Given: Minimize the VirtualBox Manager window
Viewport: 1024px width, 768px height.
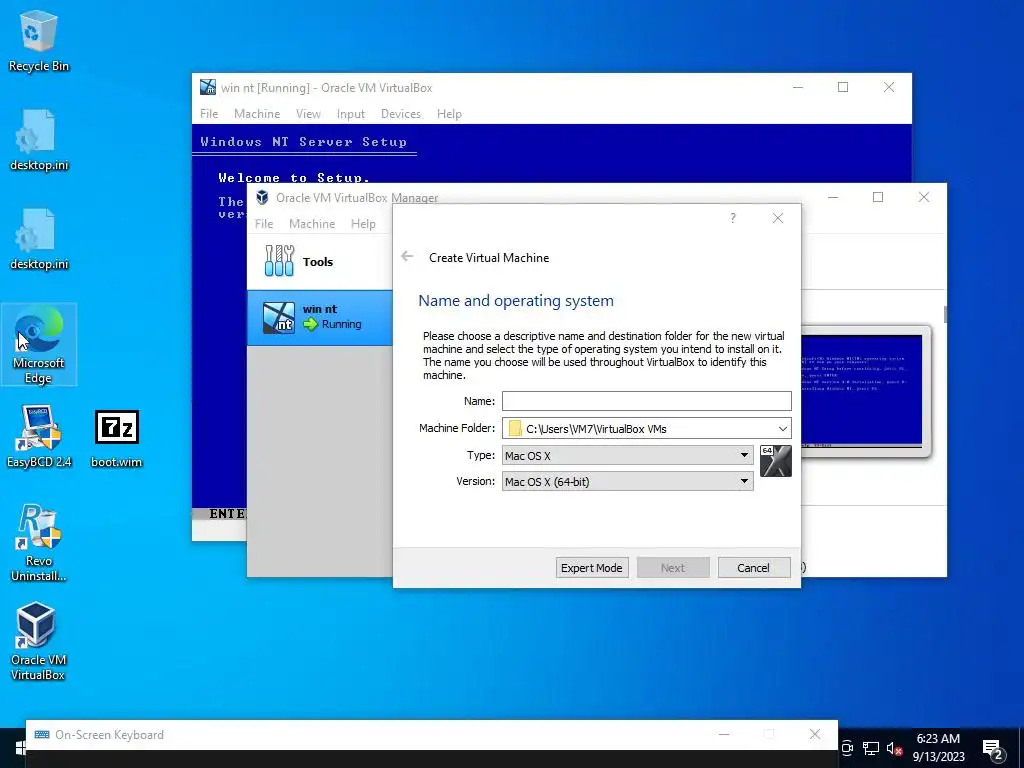Looking at the screenshot, I should (x=833, y=197).
